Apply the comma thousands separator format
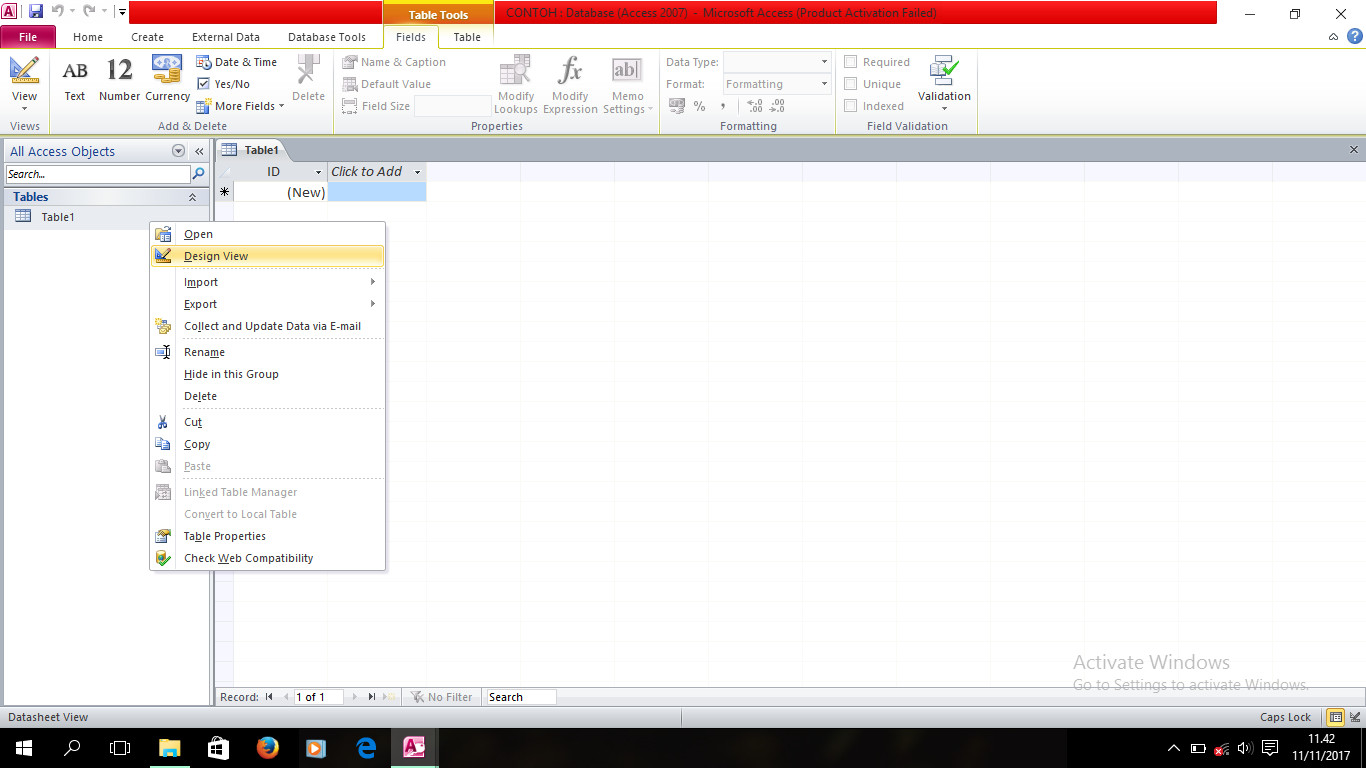1366x768 pixels. (722, 105)
